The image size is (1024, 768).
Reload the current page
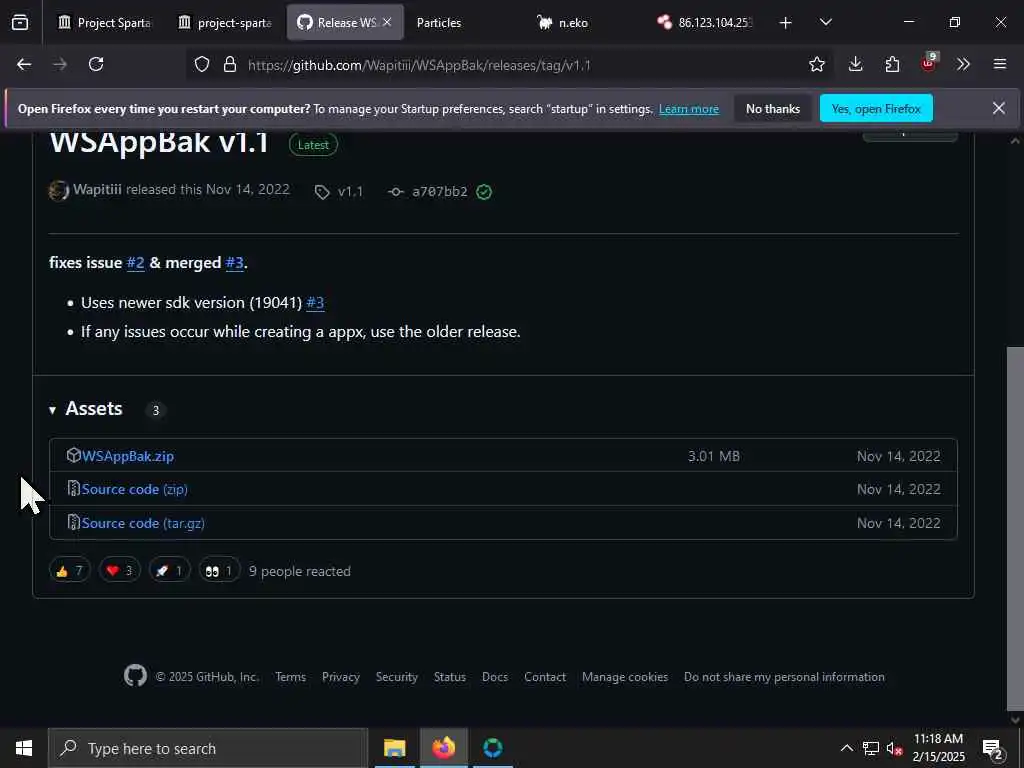[96, 64]
